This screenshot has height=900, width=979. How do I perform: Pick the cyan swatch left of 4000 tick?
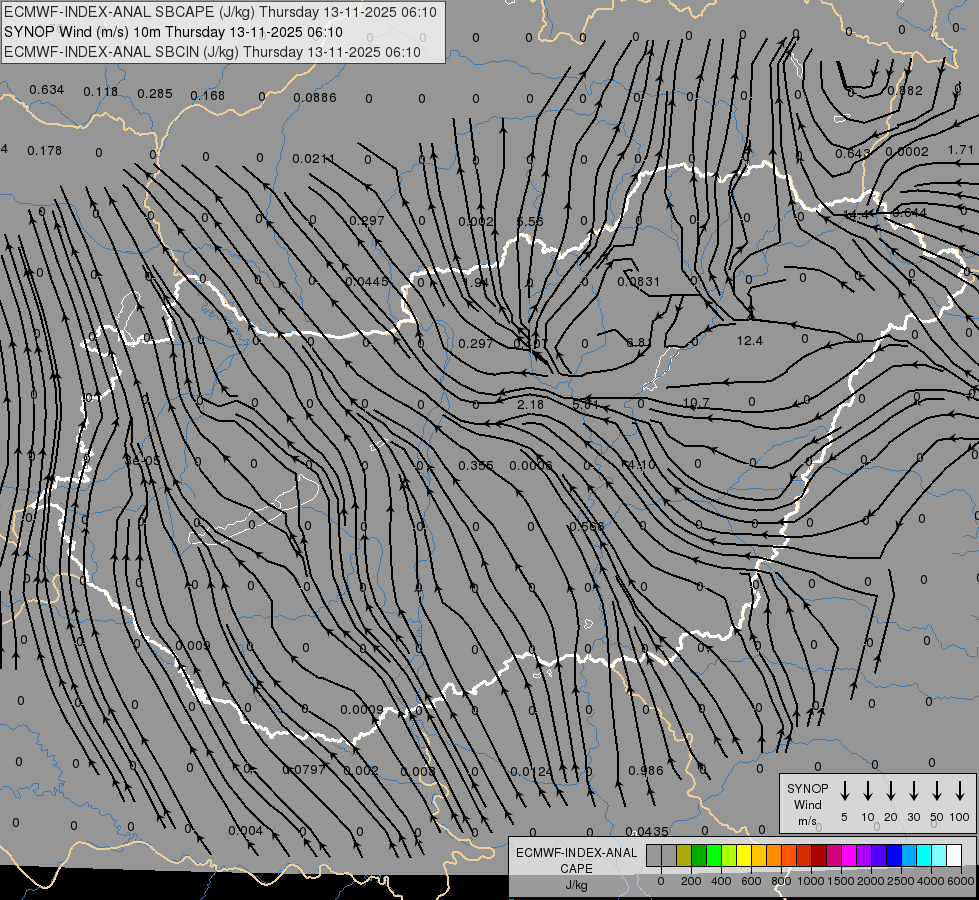(923, 855)
